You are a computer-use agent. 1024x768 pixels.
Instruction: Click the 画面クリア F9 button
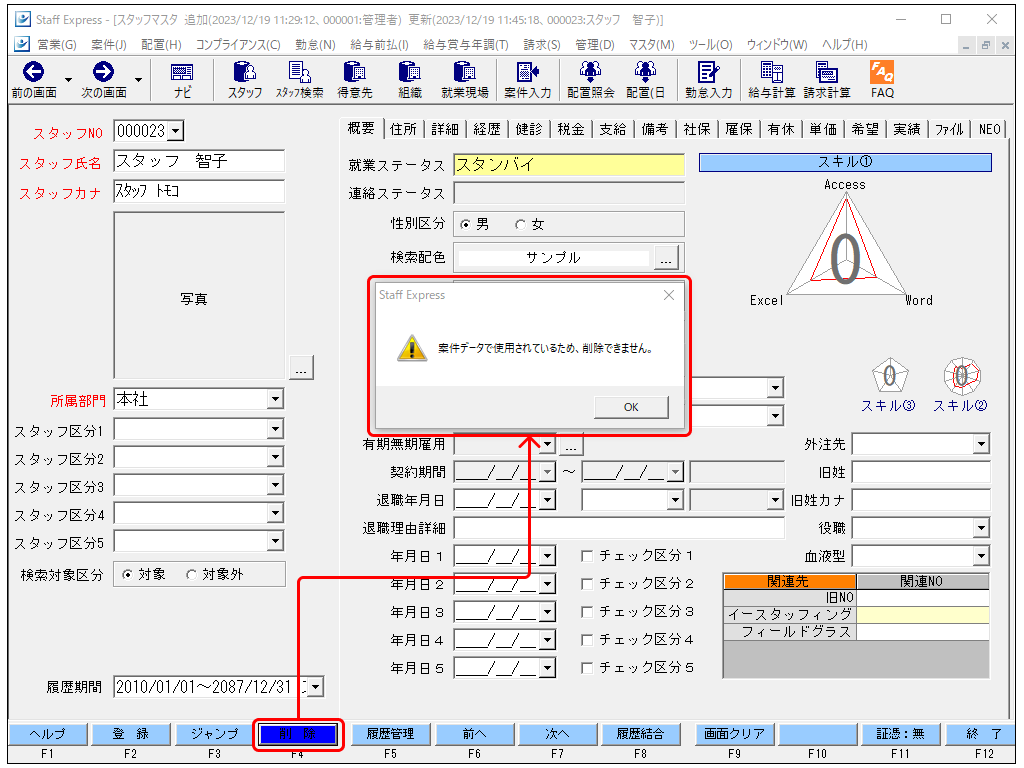734,734
